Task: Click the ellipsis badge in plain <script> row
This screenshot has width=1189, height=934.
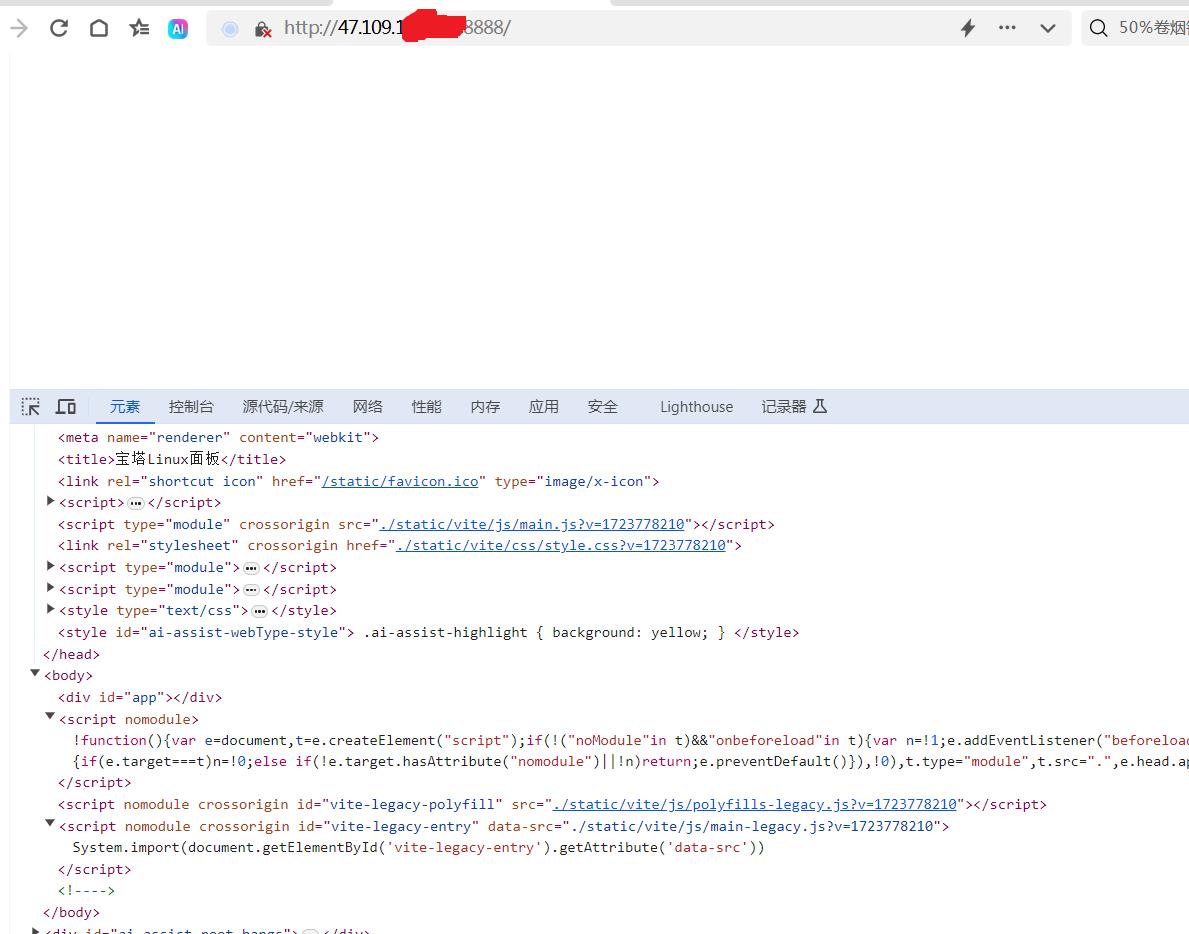Action: tap(136, 503)
